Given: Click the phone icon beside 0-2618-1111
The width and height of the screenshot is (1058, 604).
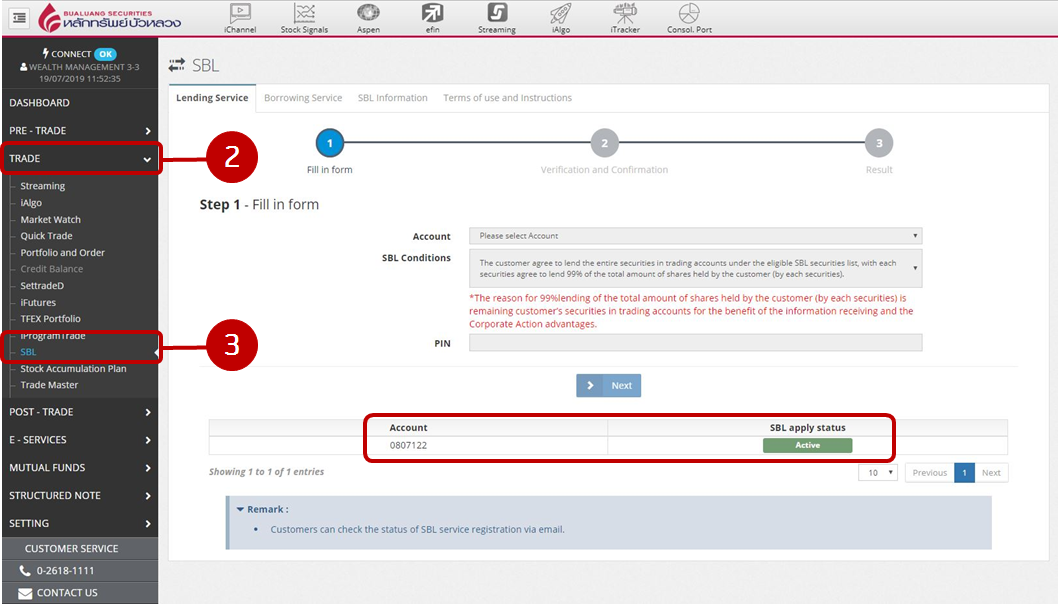Looking at the screenshot, I should click(25, 571).
